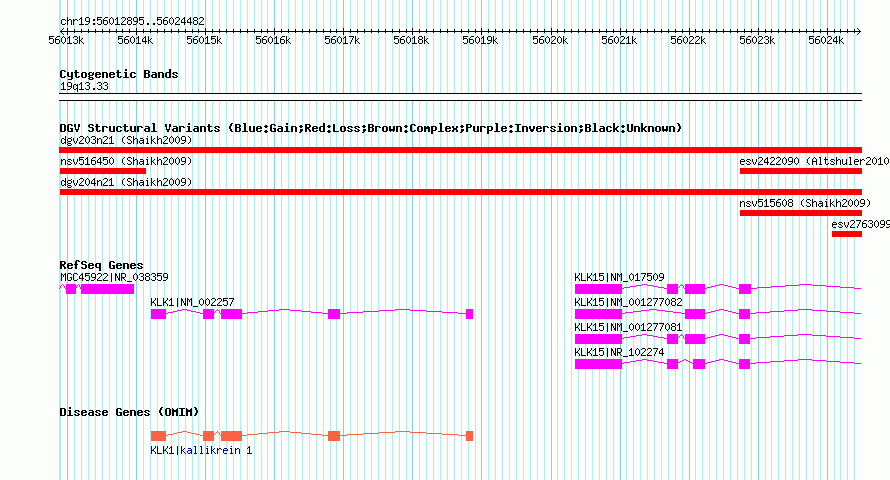Click the first magenta exon of KLK1 NM_002257

[x=158, y=314]
